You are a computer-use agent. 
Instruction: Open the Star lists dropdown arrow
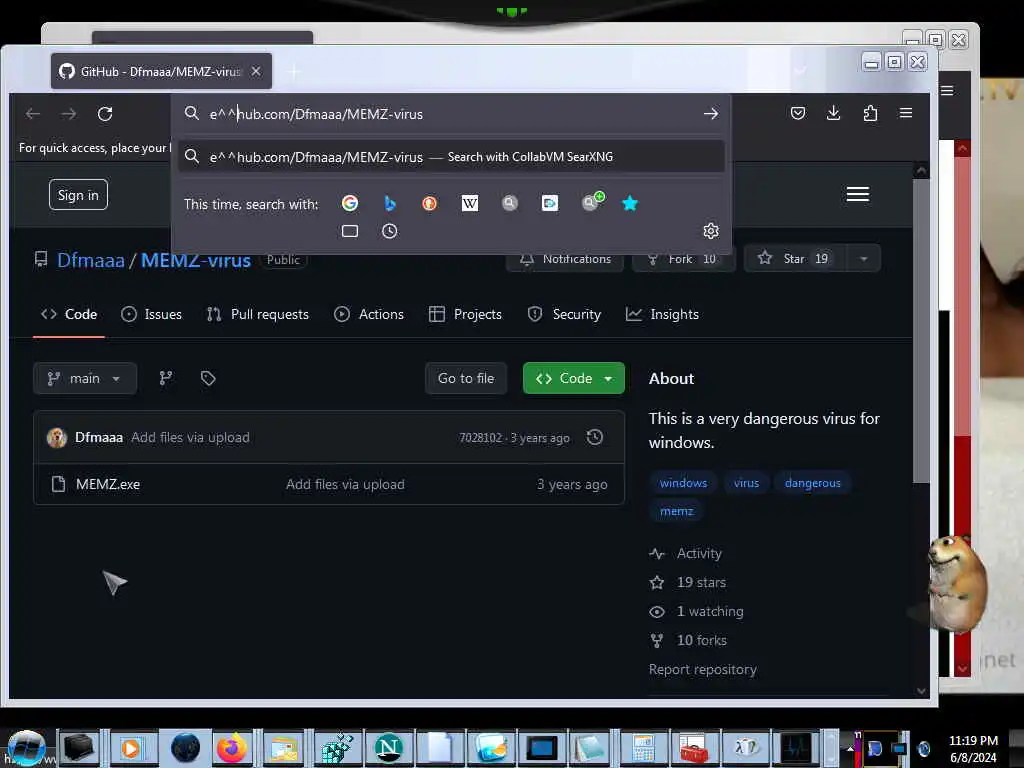863,259
